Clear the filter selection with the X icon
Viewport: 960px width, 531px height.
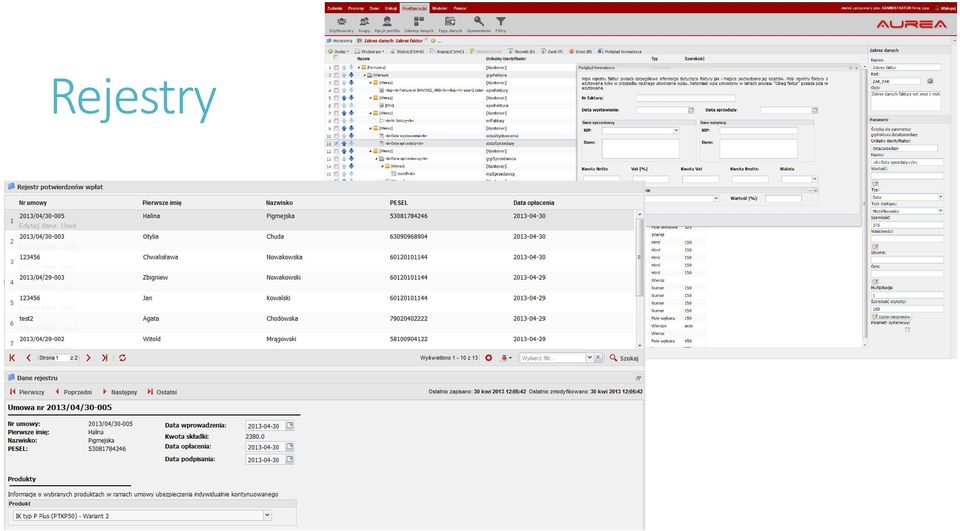[x=598, y=358]
